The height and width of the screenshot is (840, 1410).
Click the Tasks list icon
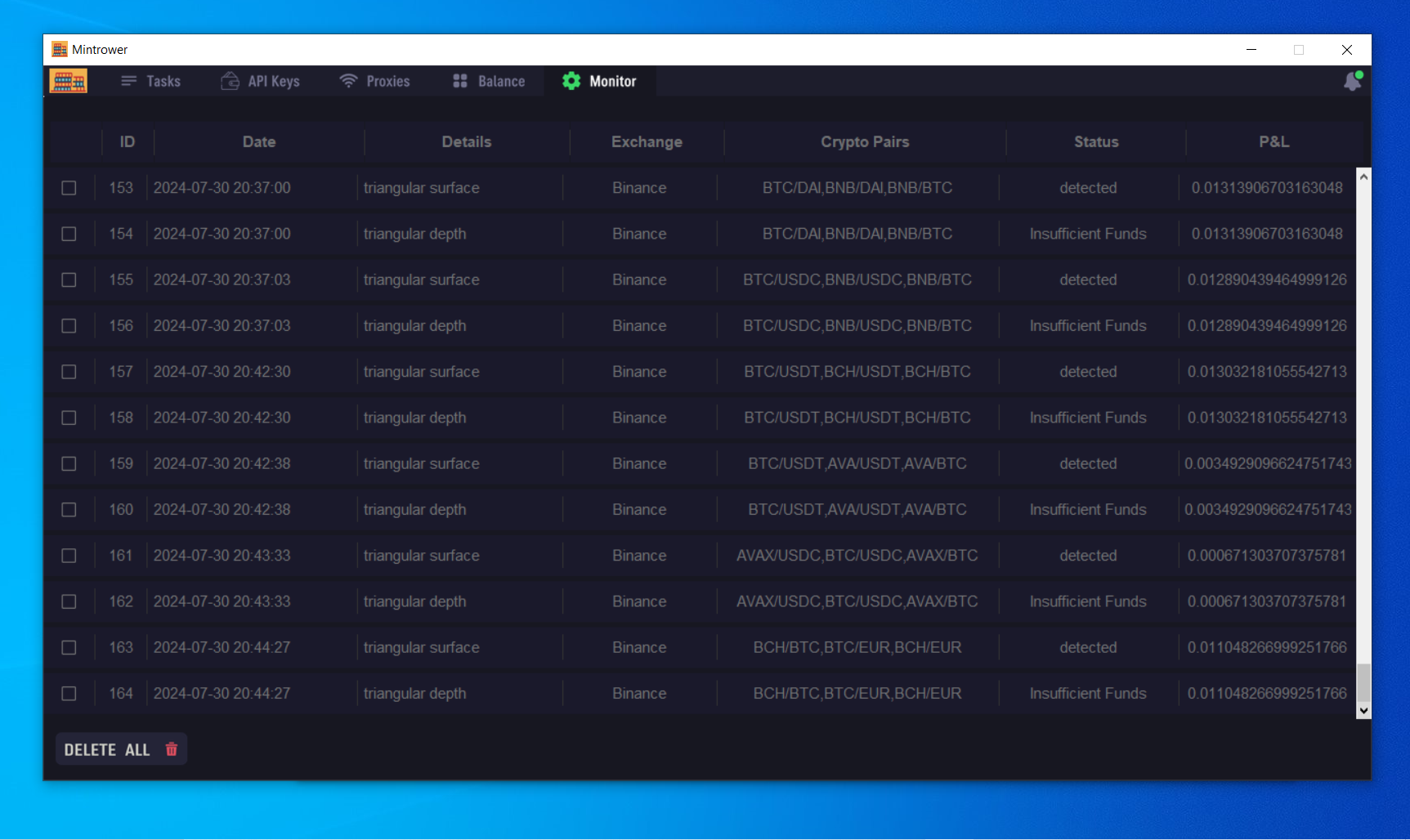[128, 81]
